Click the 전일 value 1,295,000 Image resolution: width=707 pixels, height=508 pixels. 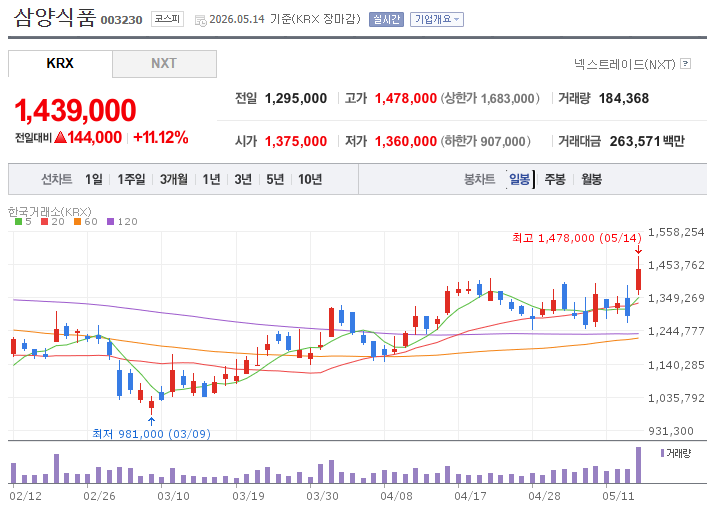[x=296, y=98]
